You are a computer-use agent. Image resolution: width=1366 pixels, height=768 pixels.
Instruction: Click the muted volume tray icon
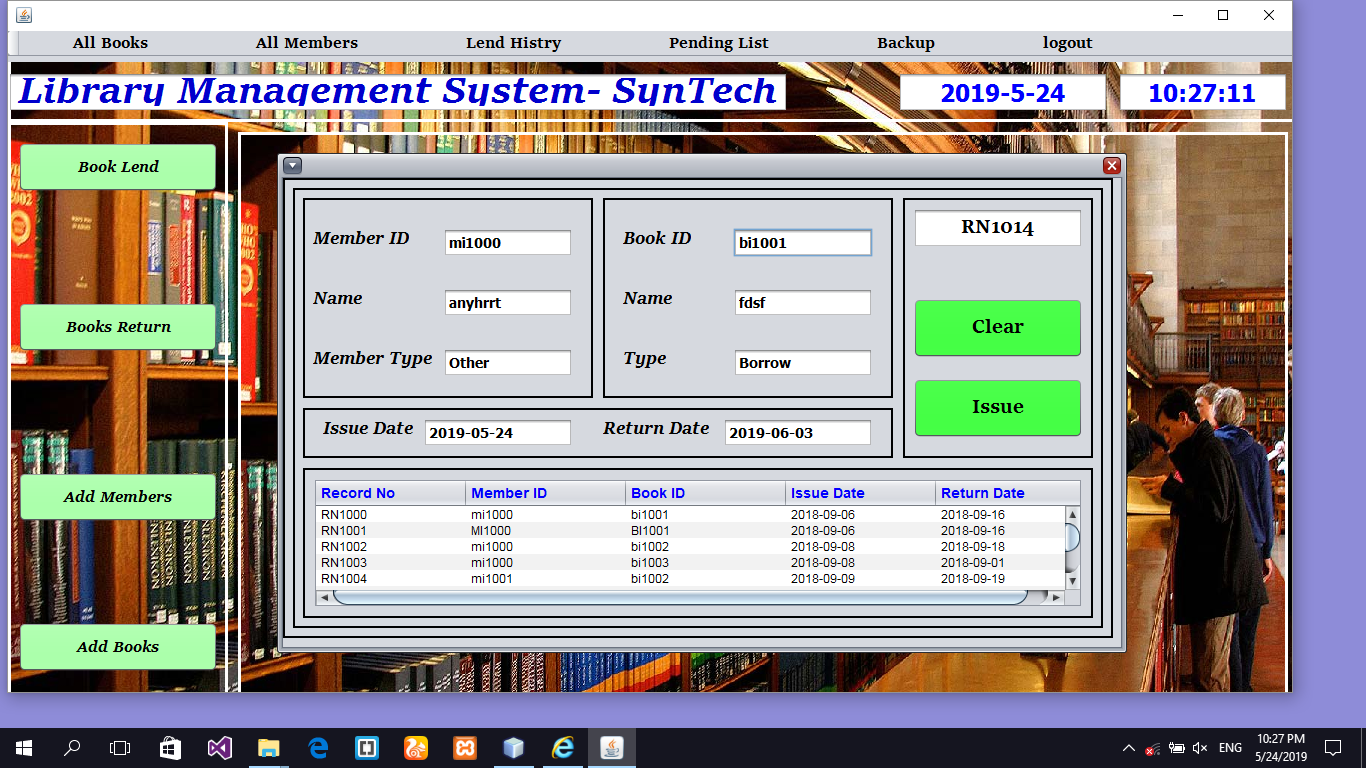point(1201,748)
